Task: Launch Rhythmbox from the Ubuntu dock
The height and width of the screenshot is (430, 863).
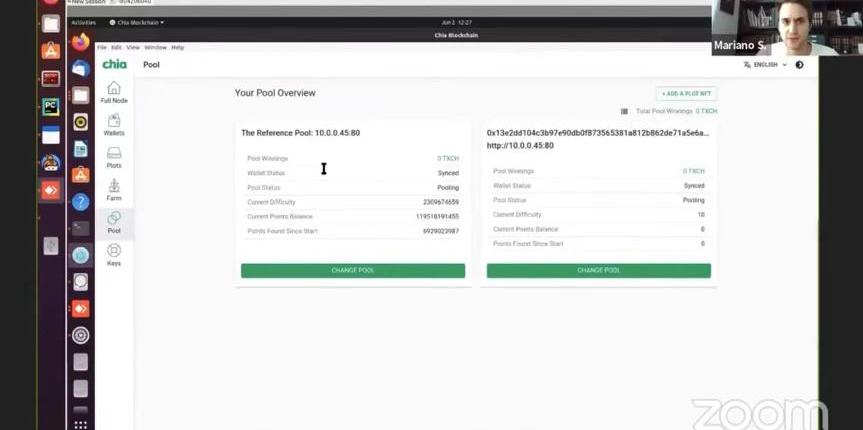Action: point(80,122)
